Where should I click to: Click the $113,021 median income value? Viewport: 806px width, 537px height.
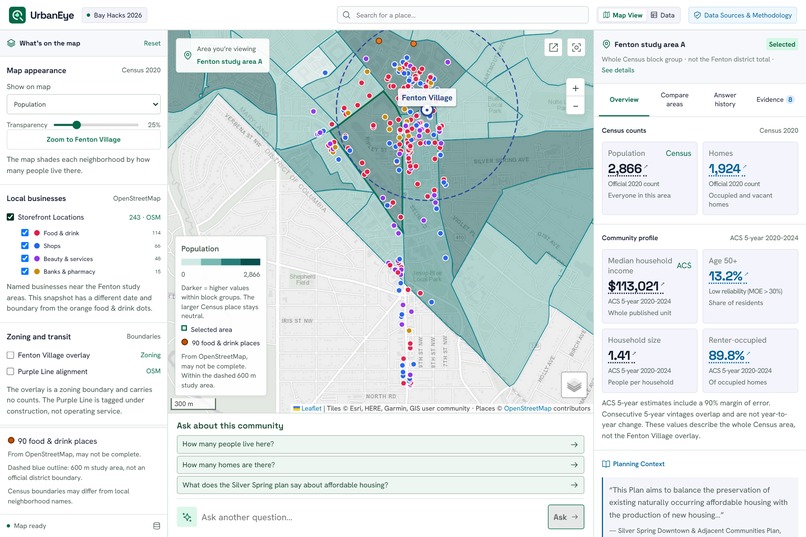pyautogui.click(x=633, y=286)
